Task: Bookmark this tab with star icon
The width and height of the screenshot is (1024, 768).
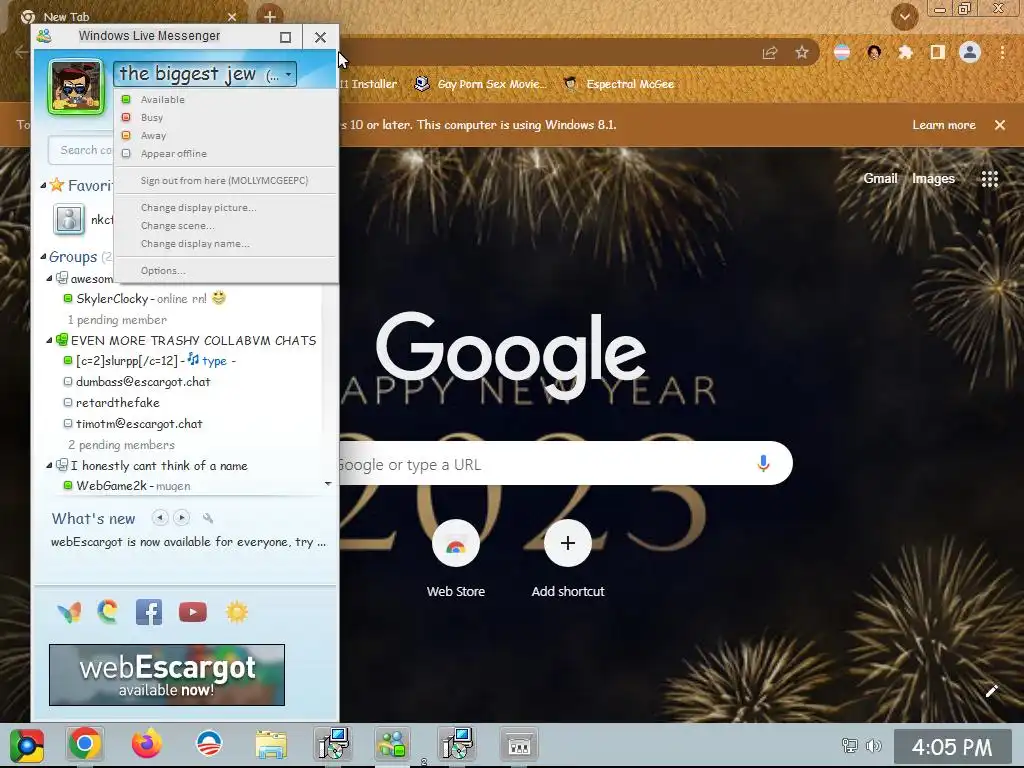Action: 802,53
